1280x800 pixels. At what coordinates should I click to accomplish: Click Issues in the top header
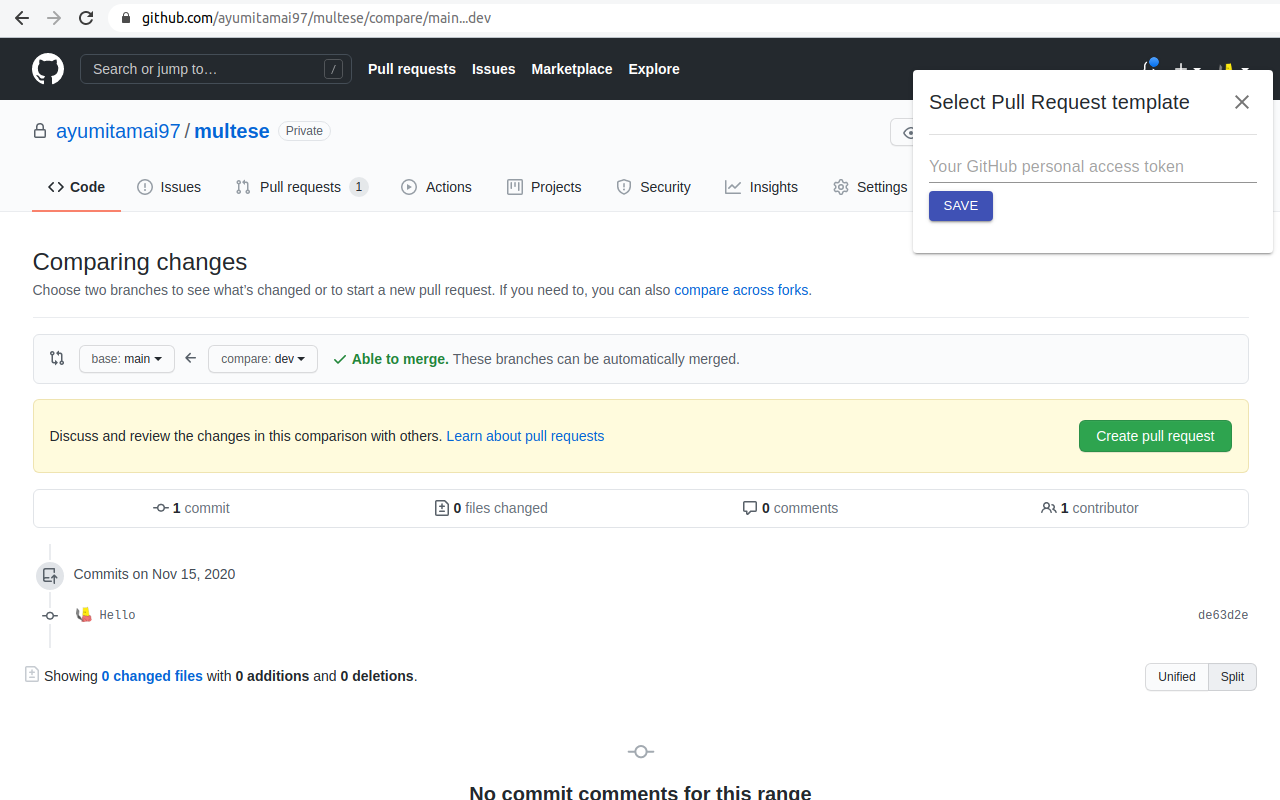[494, 69]
